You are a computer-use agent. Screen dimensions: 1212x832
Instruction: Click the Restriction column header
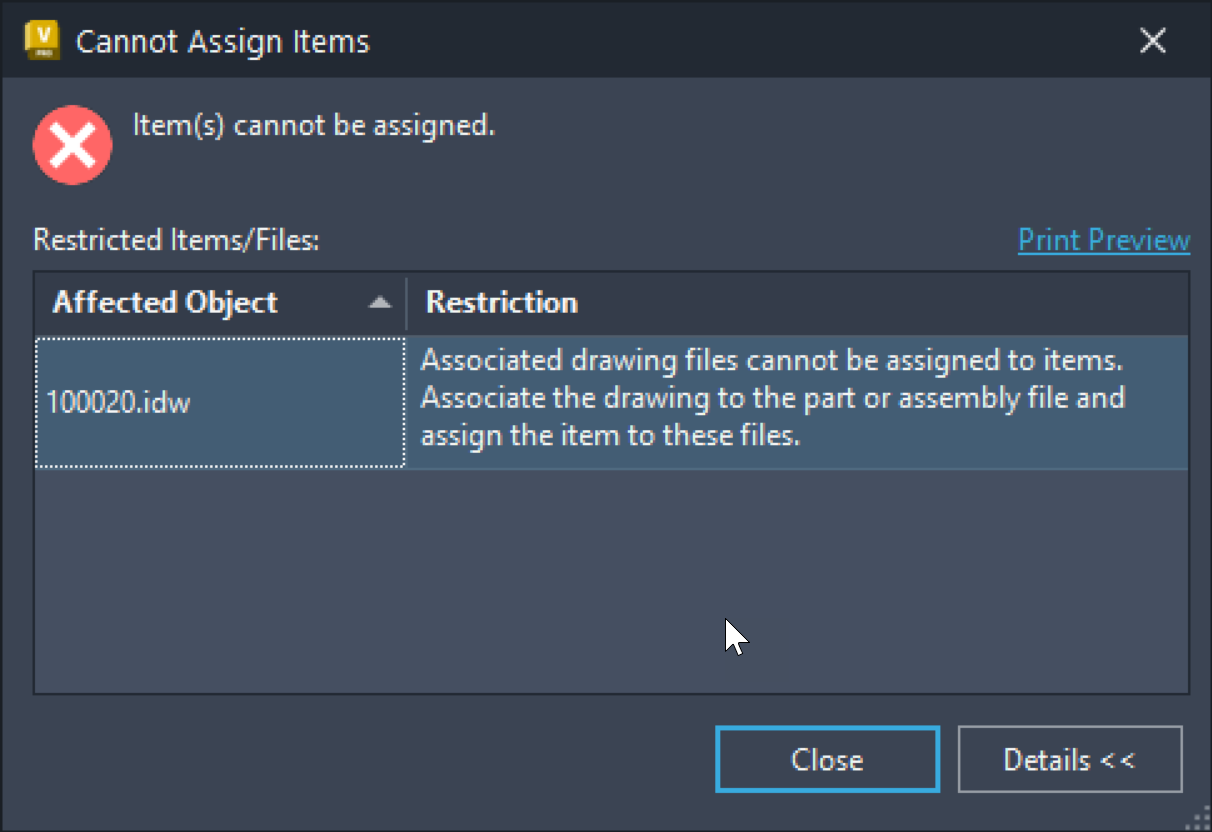click(502, 303)
